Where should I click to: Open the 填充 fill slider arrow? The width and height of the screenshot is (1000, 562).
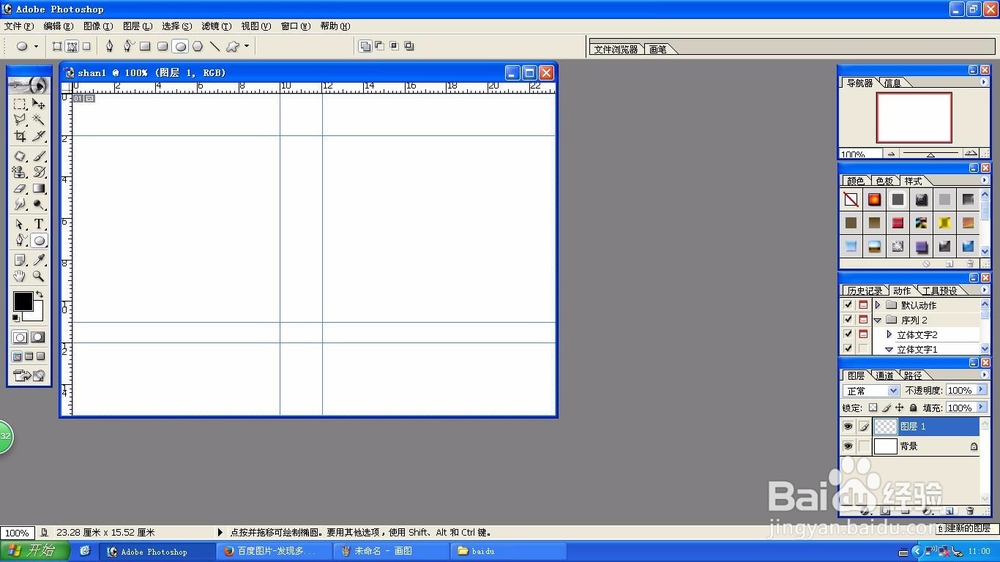coord(981,407)
